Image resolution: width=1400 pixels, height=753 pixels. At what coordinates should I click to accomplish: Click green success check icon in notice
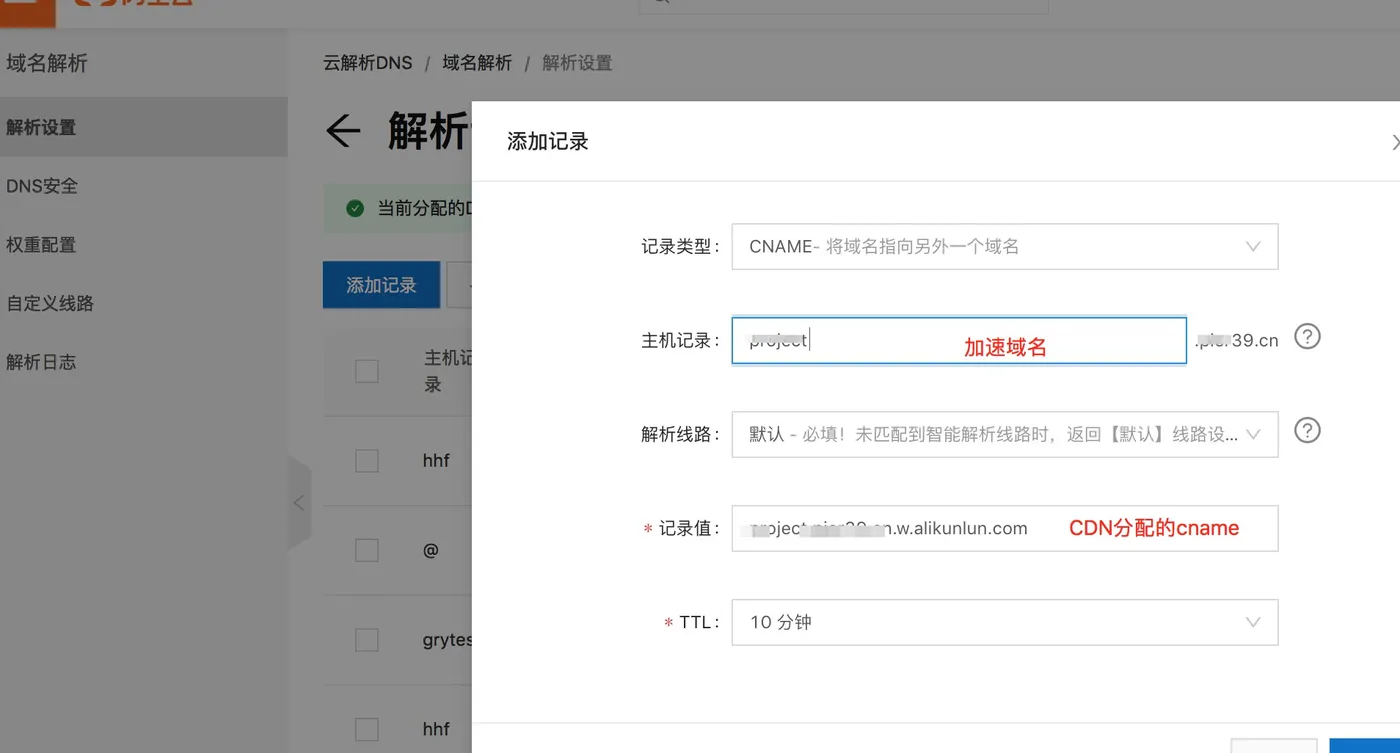pos(354,208)
